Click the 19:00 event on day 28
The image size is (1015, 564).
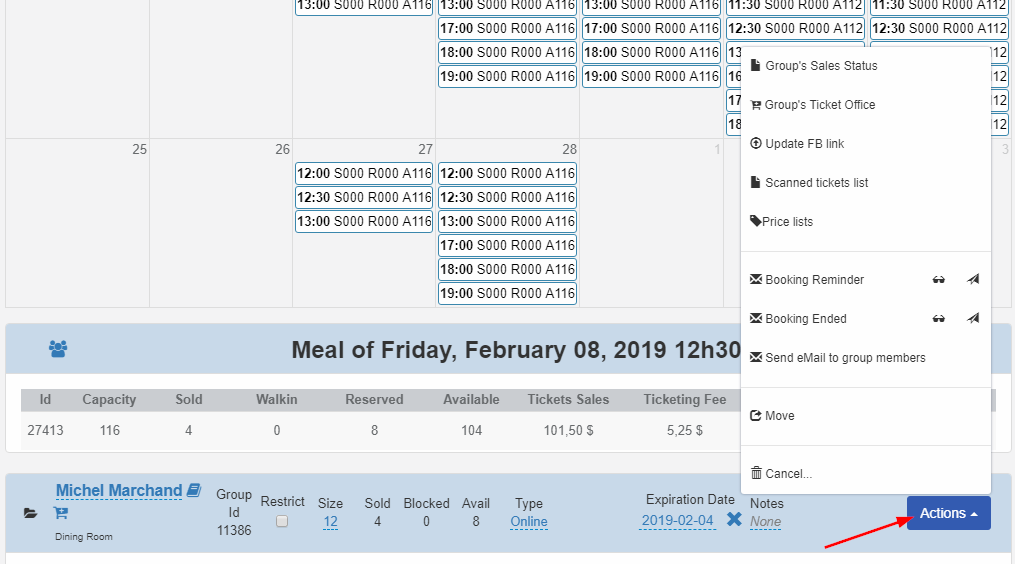click(x=507, y=293)
